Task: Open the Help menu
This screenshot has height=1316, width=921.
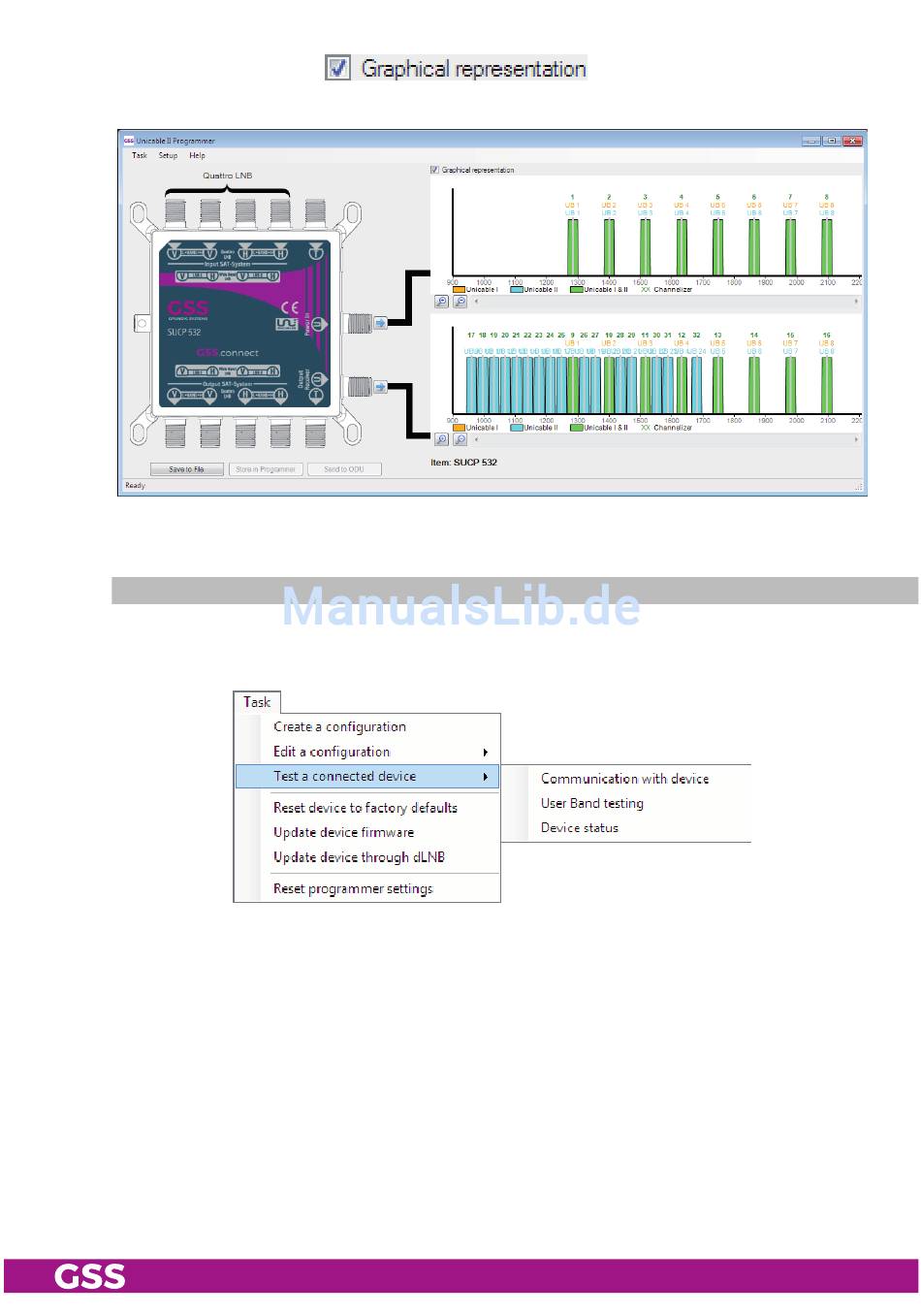Action: pos(197,155)
